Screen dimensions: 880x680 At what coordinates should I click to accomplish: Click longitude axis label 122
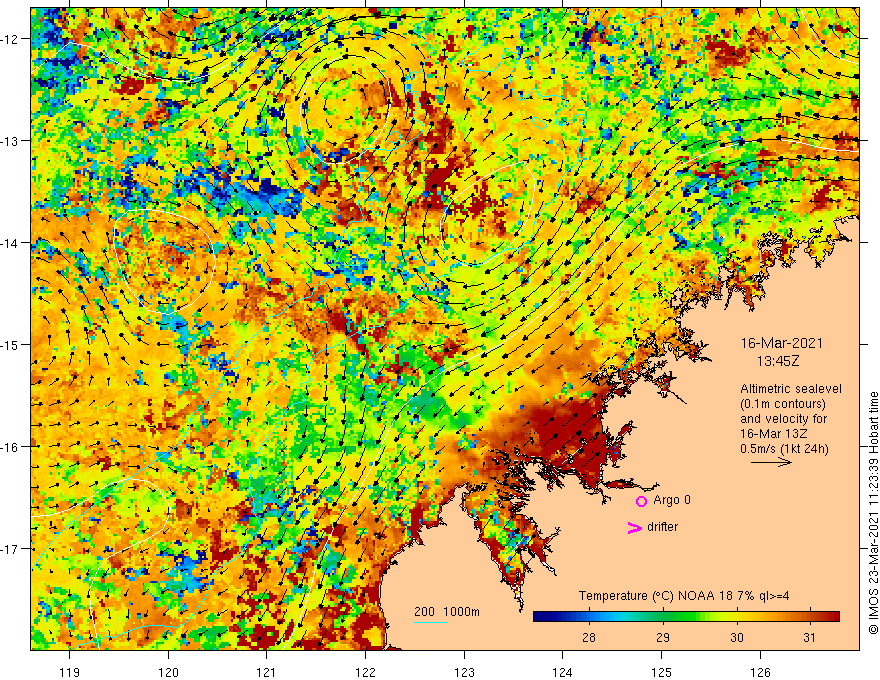[365, 673]
